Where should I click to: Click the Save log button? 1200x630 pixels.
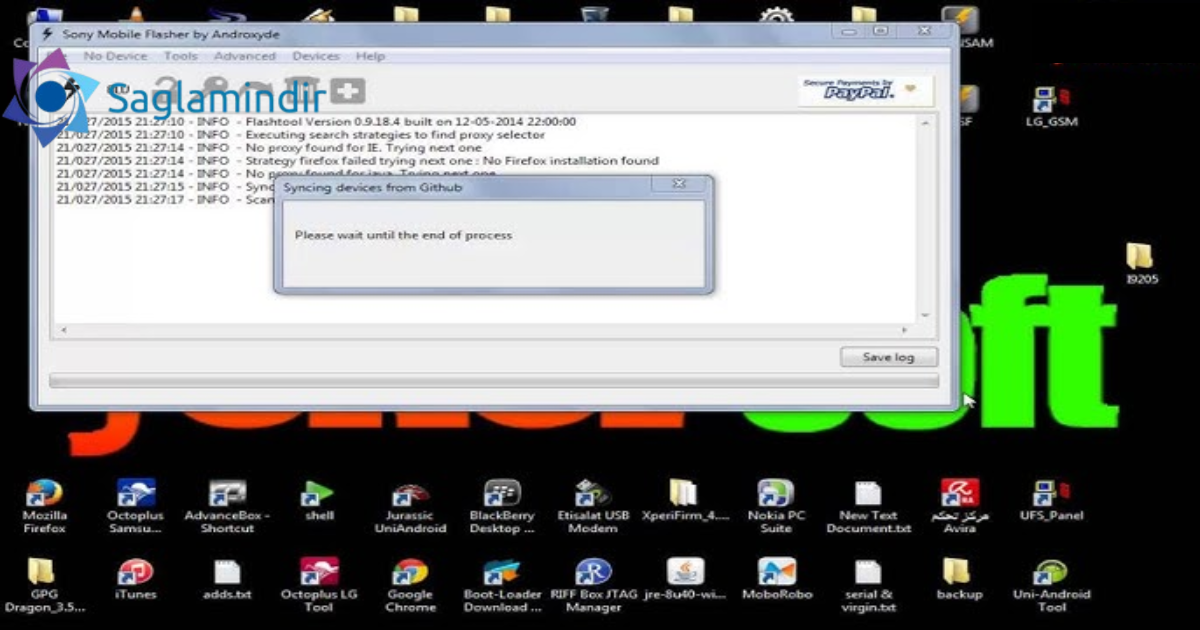pyautogui.click(x=888, y=357)
